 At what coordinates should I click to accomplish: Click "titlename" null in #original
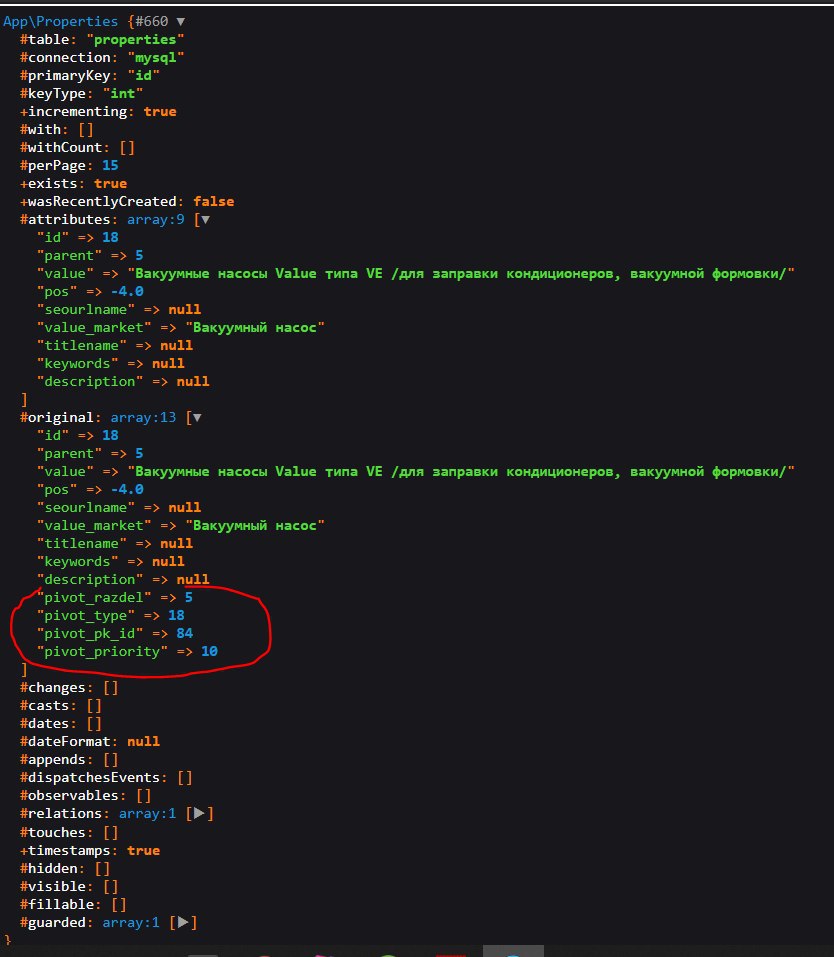click(x=176, y=544)
